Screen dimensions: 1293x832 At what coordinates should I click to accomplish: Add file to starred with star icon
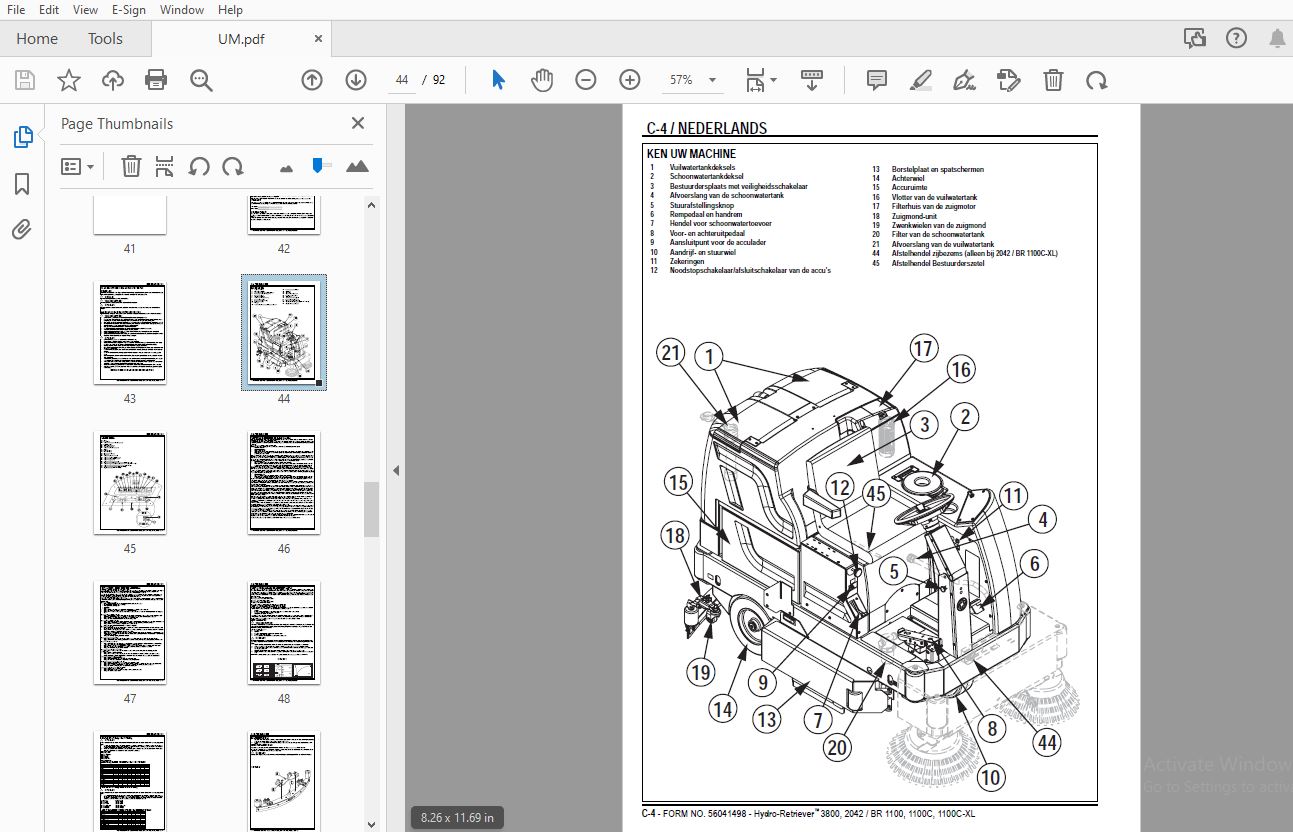point(69,80)
